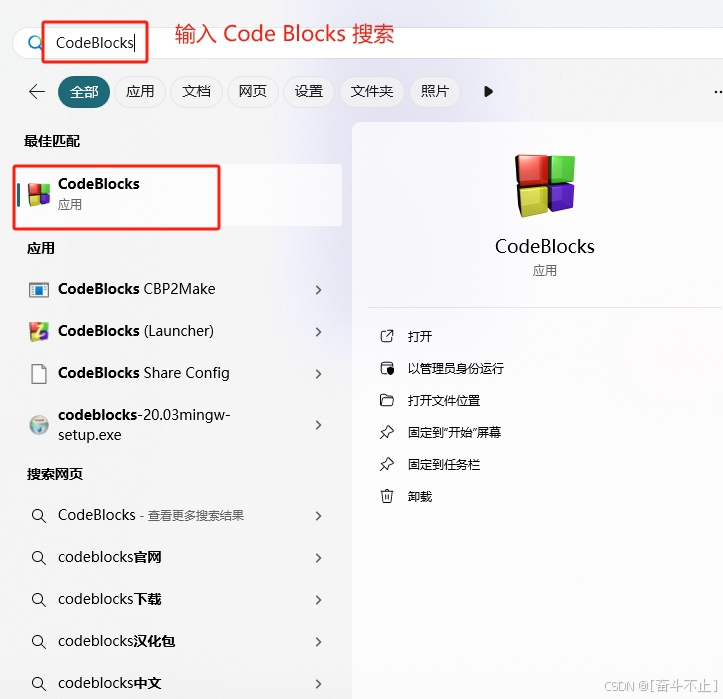Viewport: 723px width, 699px height.
Task: Go back with the left arrow
Action: (37, 92)
